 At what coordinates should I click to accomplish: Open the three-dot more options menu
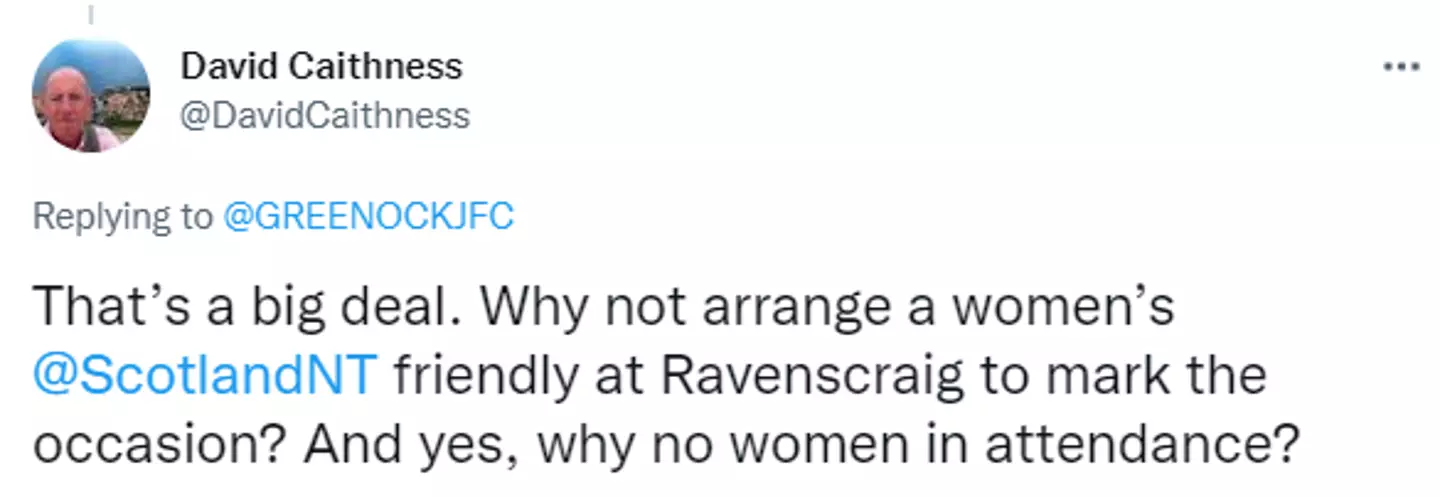pyautogui.click(x=1401, y=67)
